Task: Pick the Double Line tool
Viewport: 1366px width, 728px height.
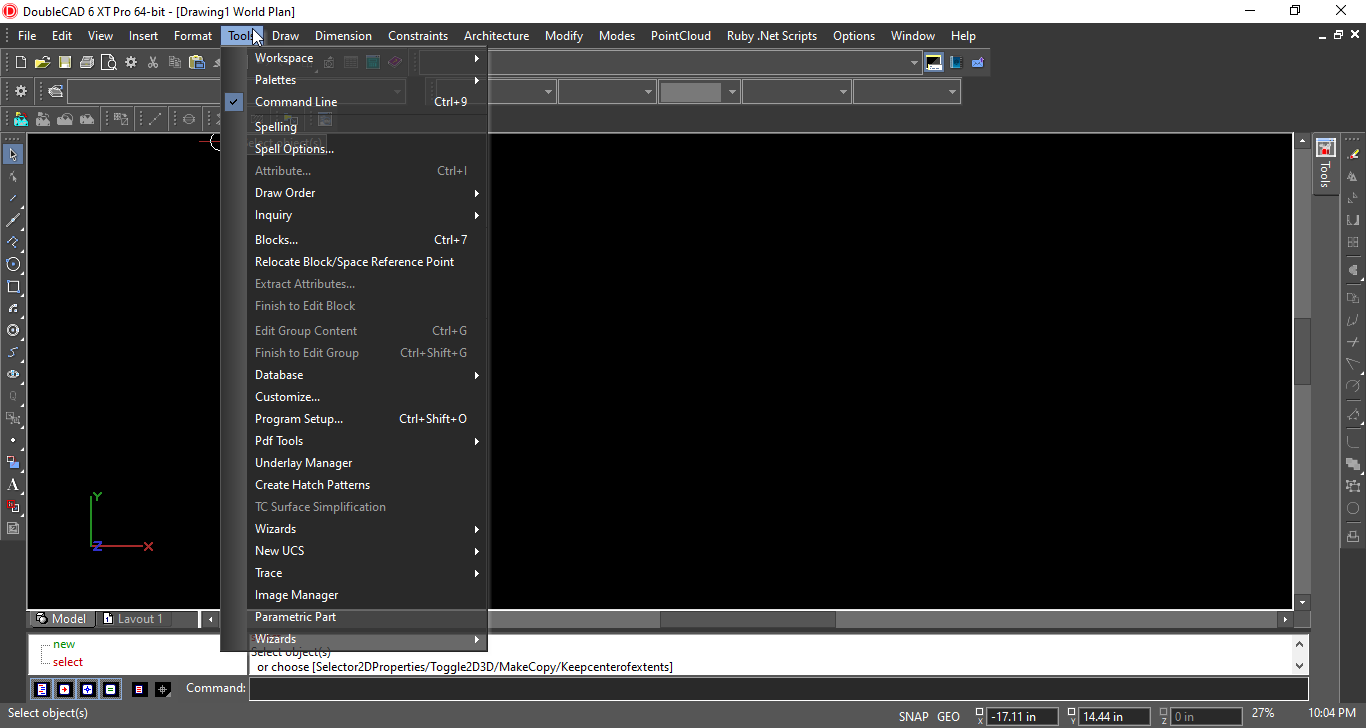Action: point(13,220)
